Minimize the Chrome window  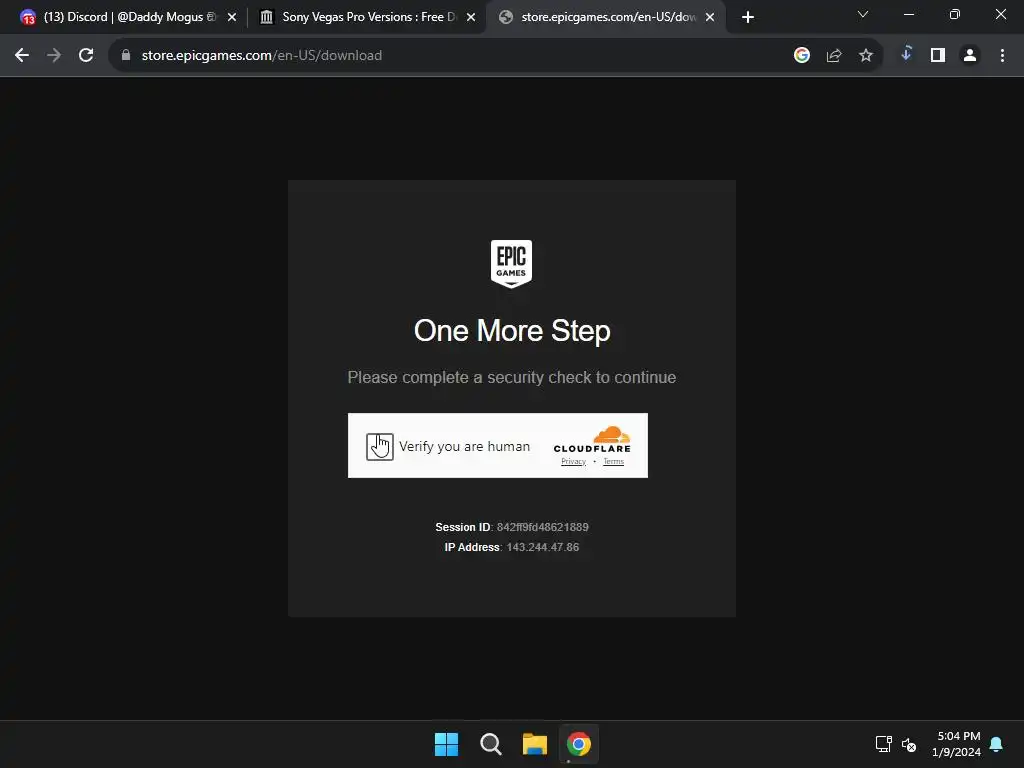pyautogui.click(x=909, y=14)
